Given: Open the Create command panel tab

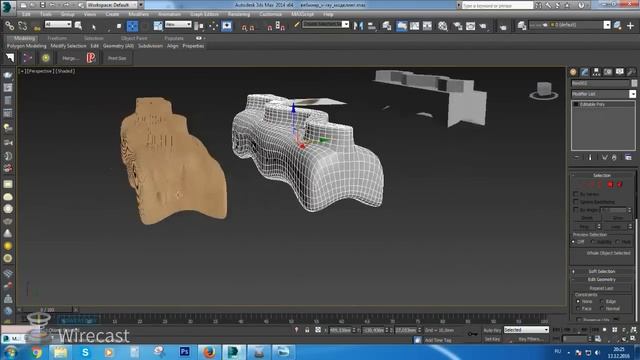Looking at the screenshot, I should 573,72.
